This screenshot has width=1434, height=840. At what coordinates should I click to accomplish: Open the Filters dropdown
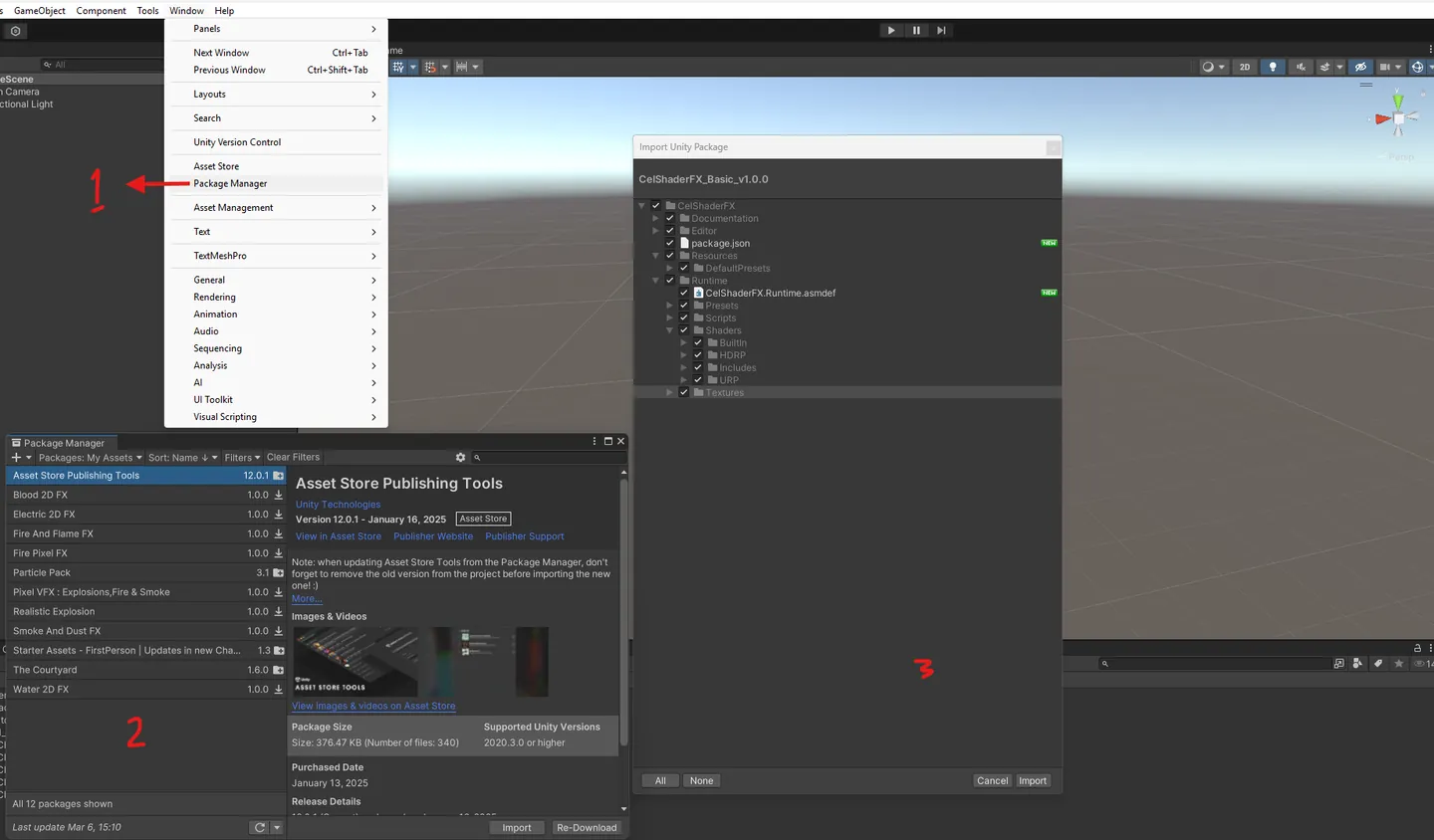pyautogui.click(x=242, y=458)
